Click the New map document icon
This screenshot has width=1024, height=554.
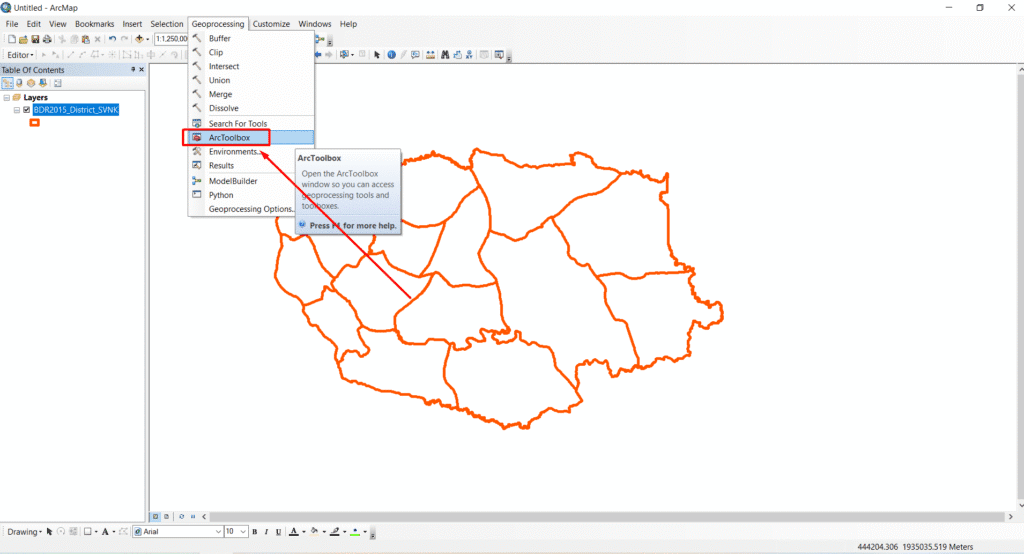coord(12,39)
